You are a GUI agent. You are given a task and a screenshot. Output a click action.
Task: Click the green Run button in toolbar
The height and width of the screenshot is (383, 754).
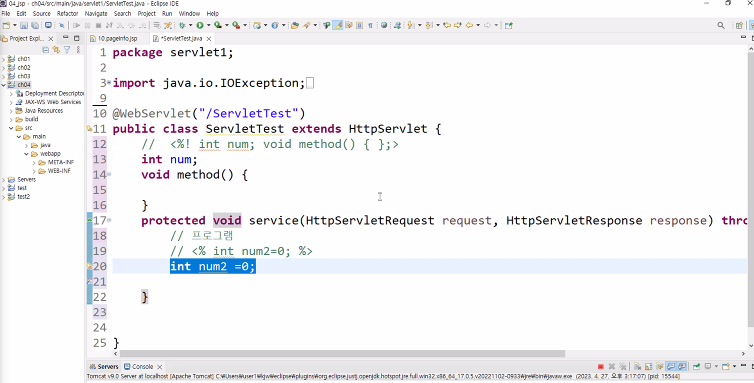[200, 26]
